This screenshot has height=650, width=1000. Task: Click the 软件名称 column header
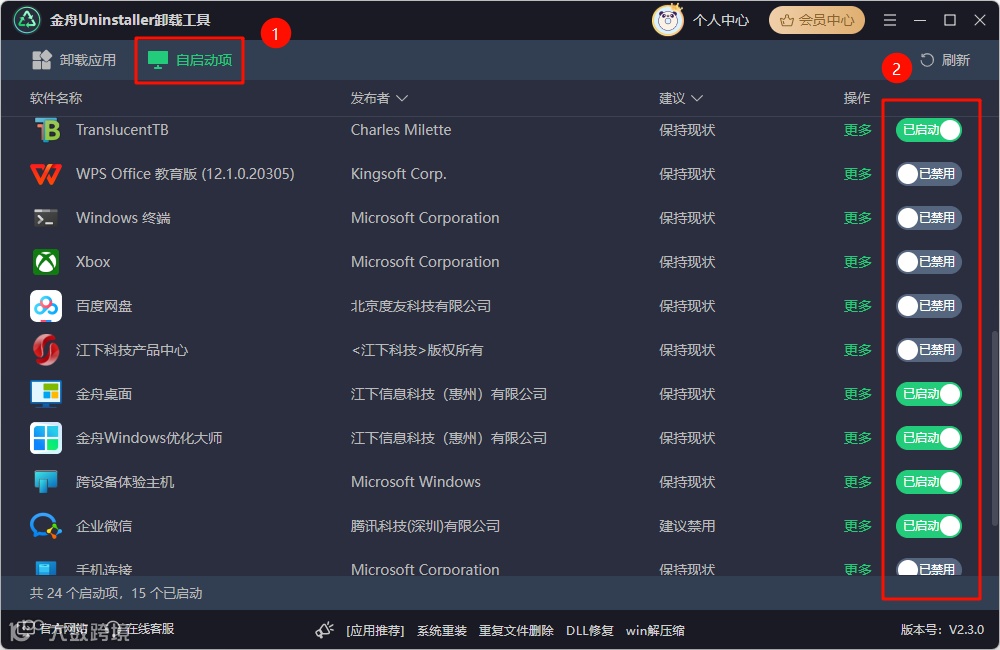pyautogui.click(x=56, y=98)
